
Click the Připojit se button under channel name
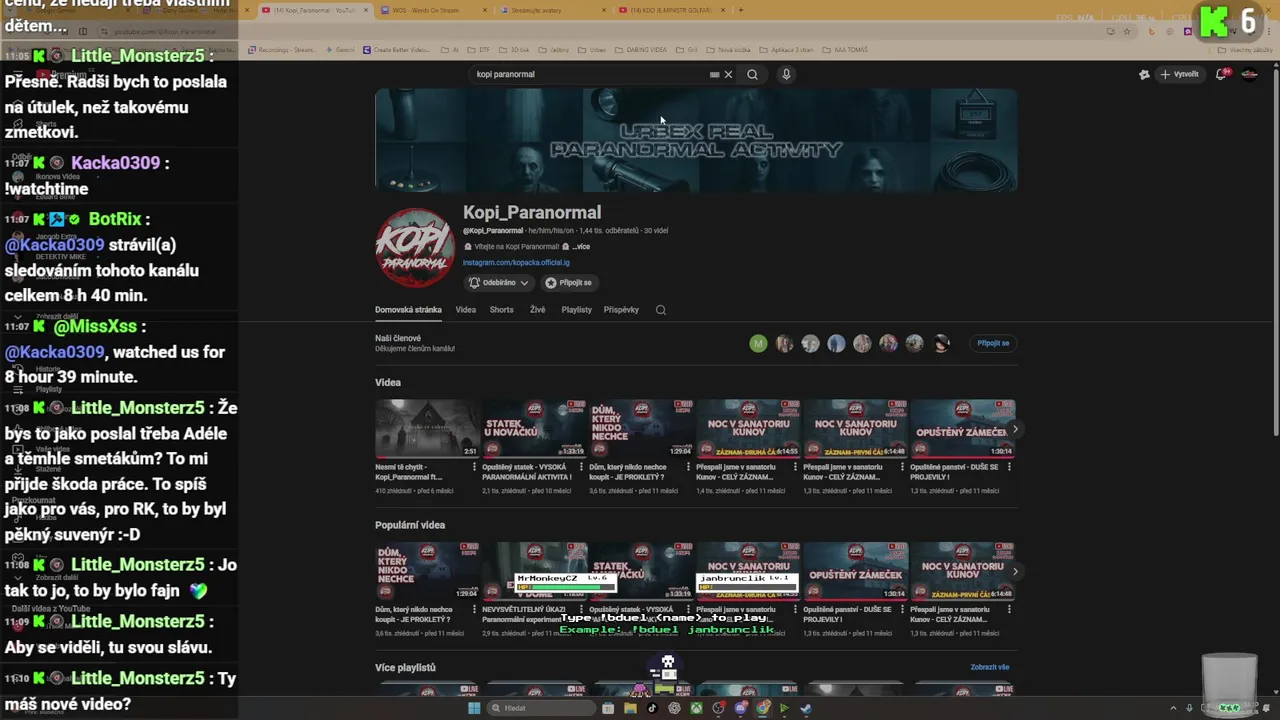568,283
